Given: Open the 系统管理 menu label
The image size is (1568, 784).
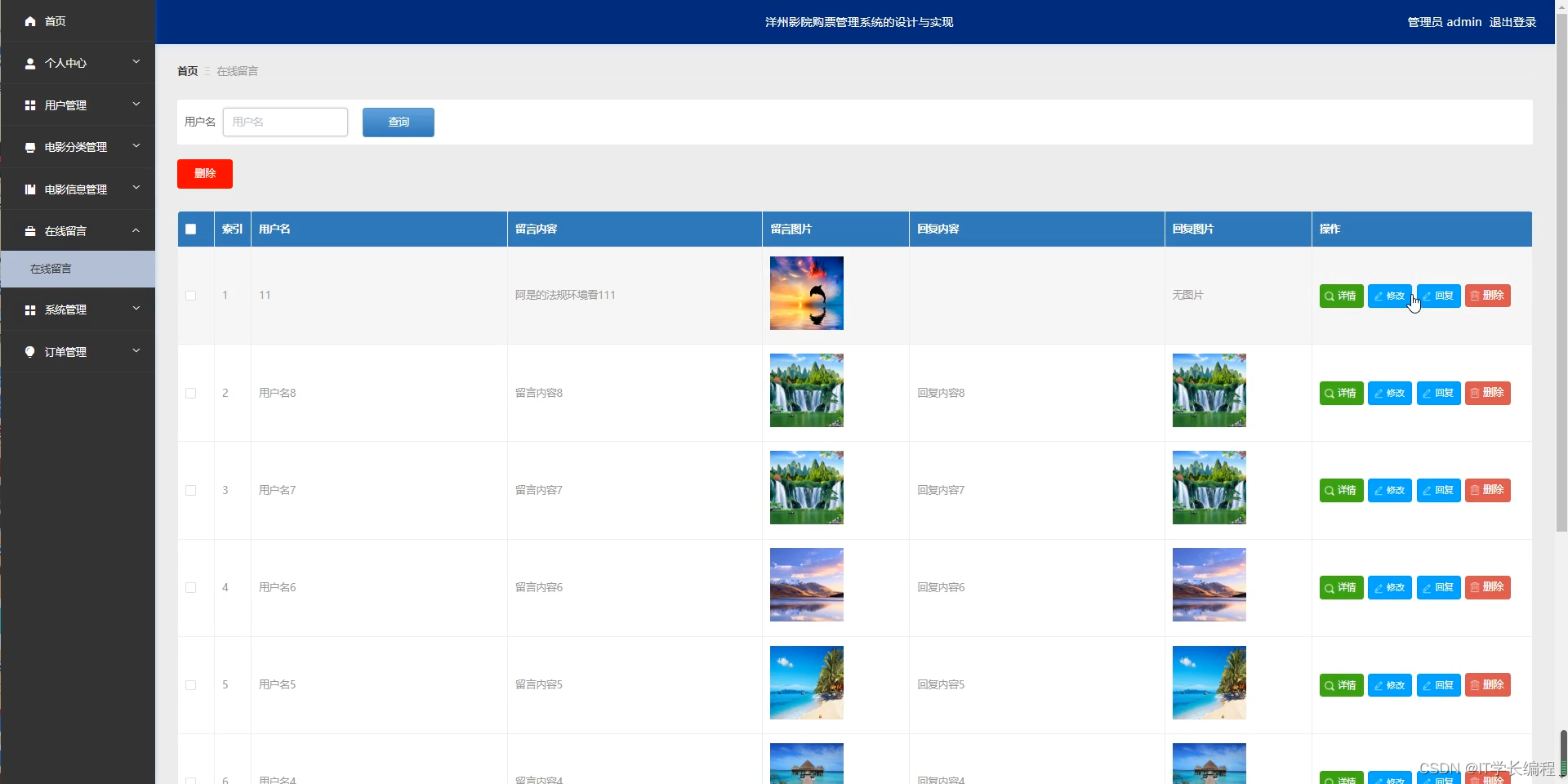Looking at the screenshot, I should click(x=65, y=310).
